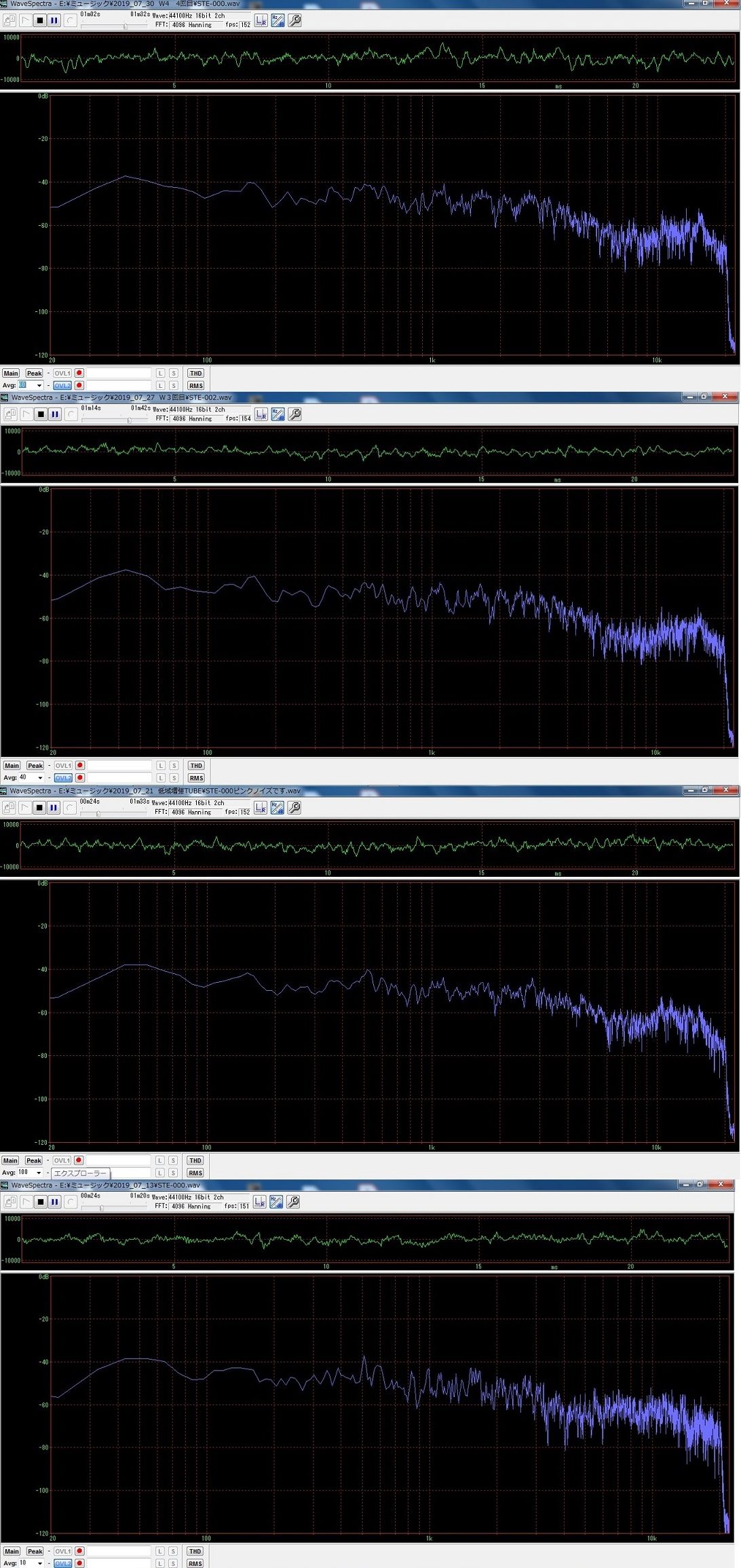Toggle repeat icon in the 2019_07_30 window
741x1568 pixels.
(x=70, y=20)
